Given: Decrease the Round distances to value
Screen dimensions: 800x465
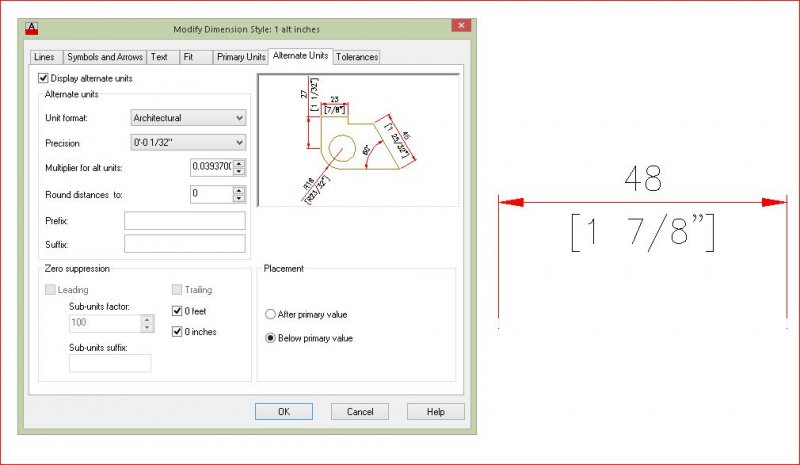Looking at the screenshot, I should (x=239, y=198).
